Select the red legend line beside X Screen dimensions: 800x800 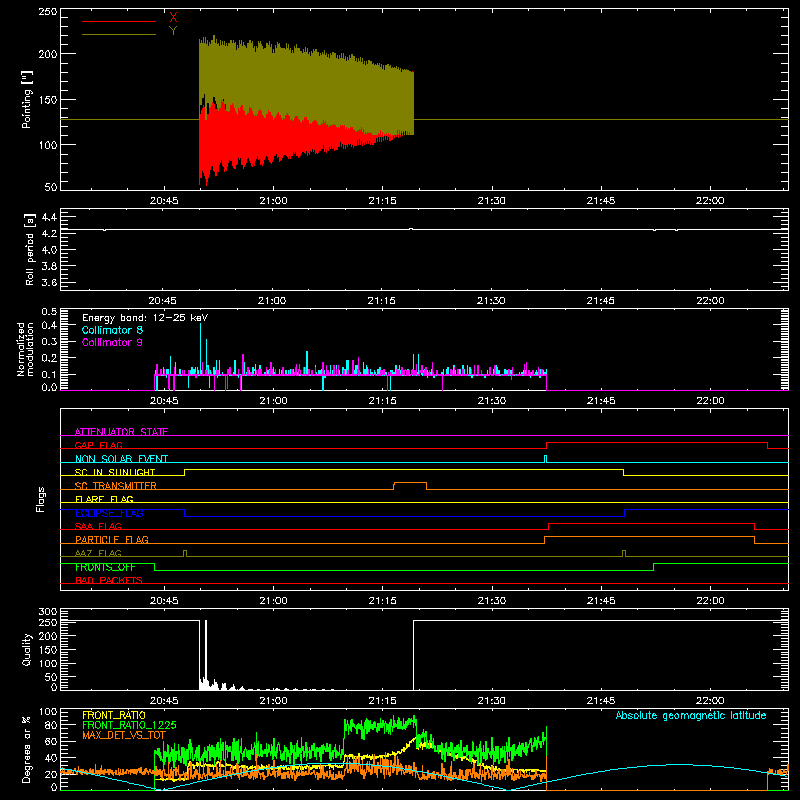click(119, 21)
